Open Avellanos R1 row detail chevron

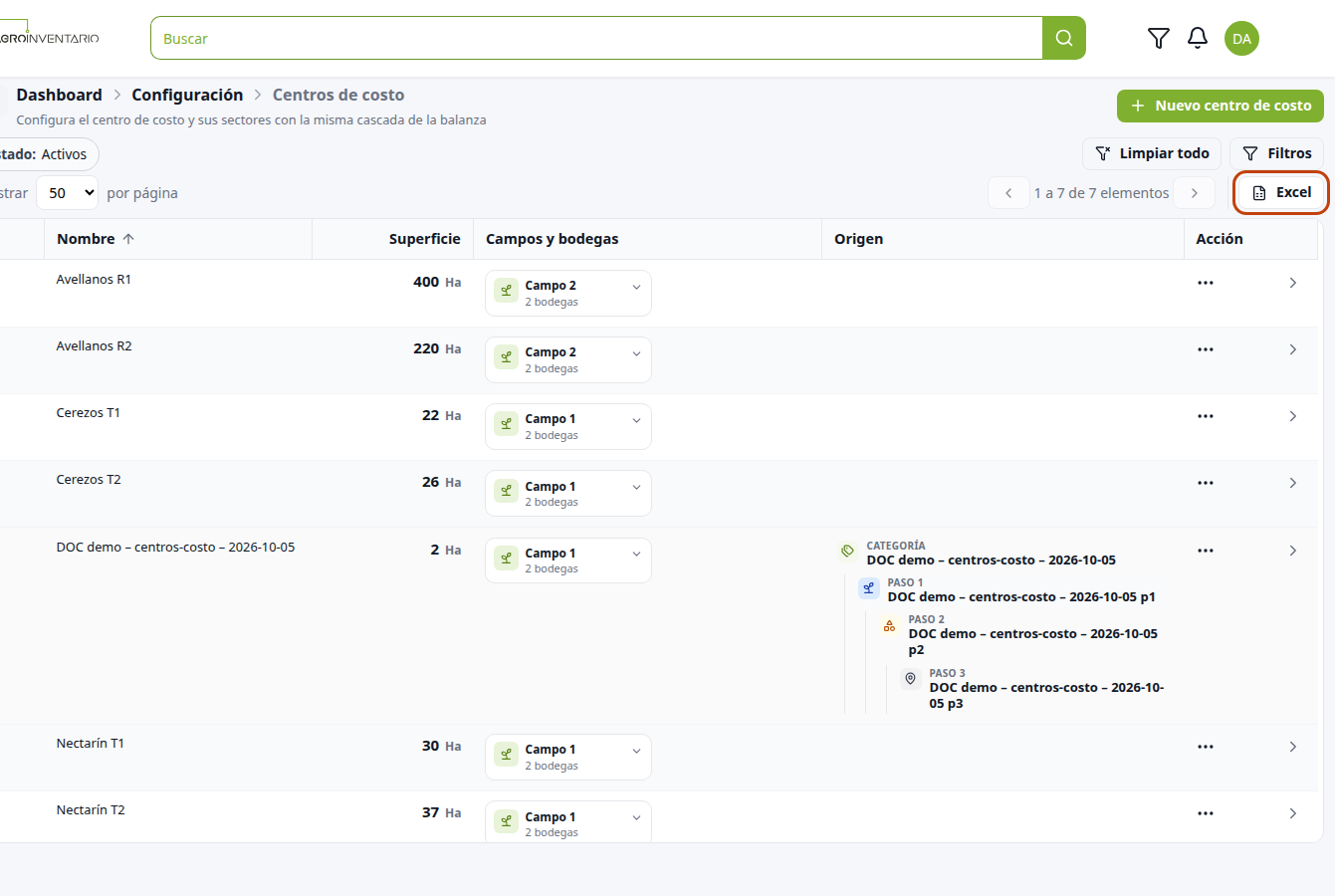pos(1293,283)
